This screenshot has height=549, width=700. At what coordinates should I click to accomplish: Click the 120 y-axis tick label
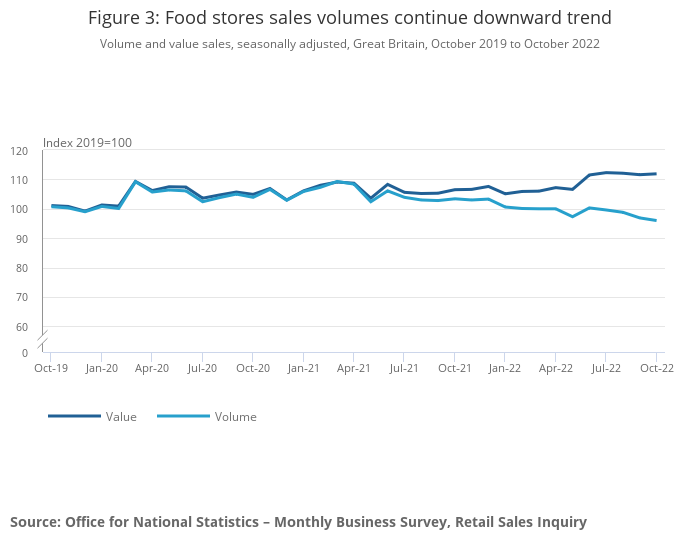[x=19, y=151]
